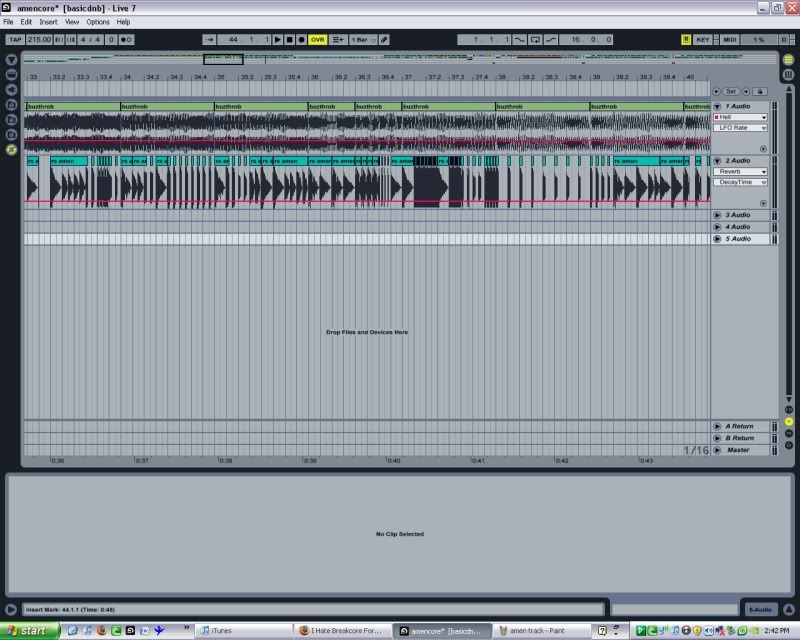
Task: Enable MIDI map mode
Action: point(730,39)
